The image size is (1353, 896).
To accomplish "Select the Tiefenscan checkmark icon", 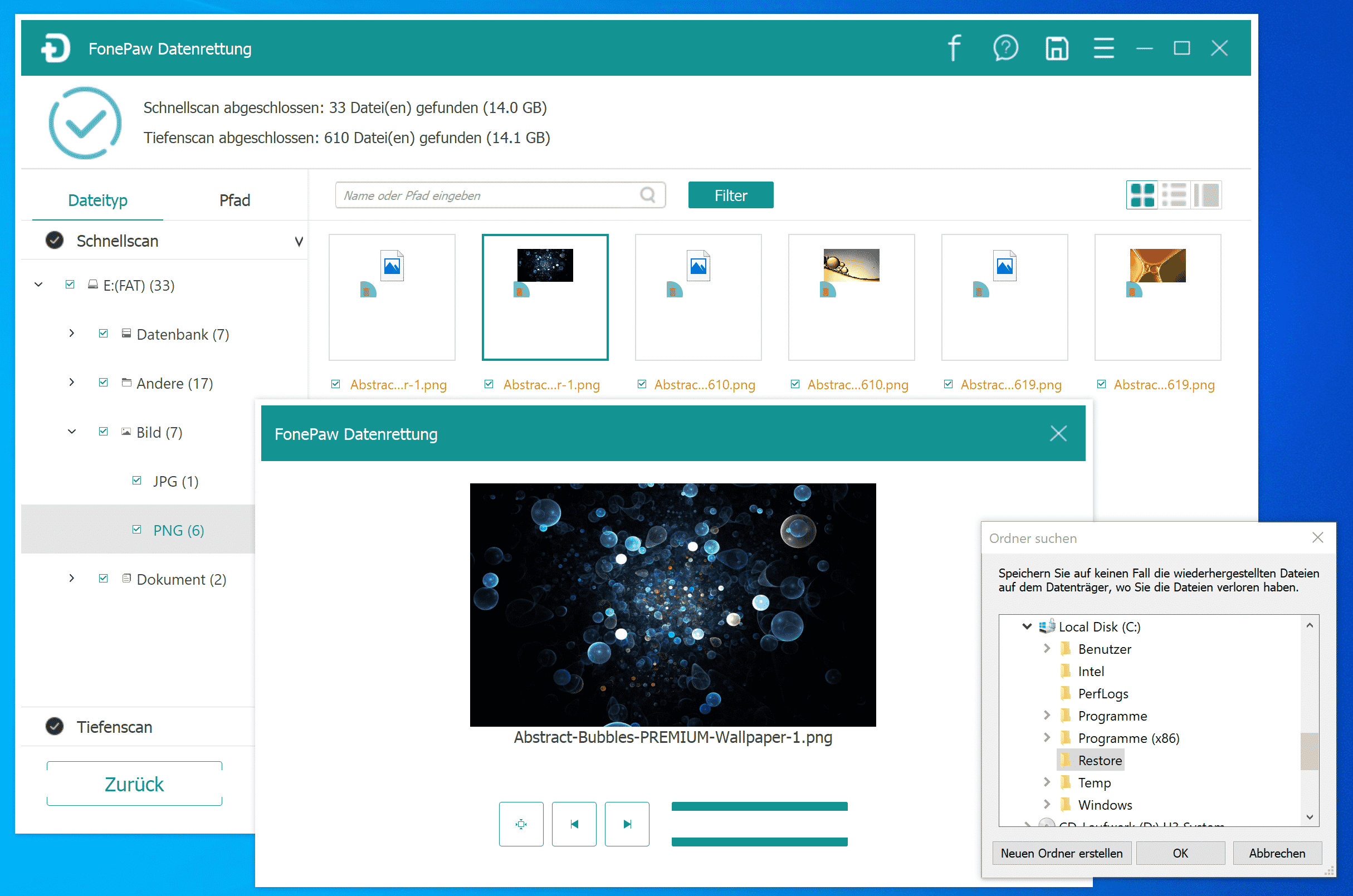I will [54, 726].
